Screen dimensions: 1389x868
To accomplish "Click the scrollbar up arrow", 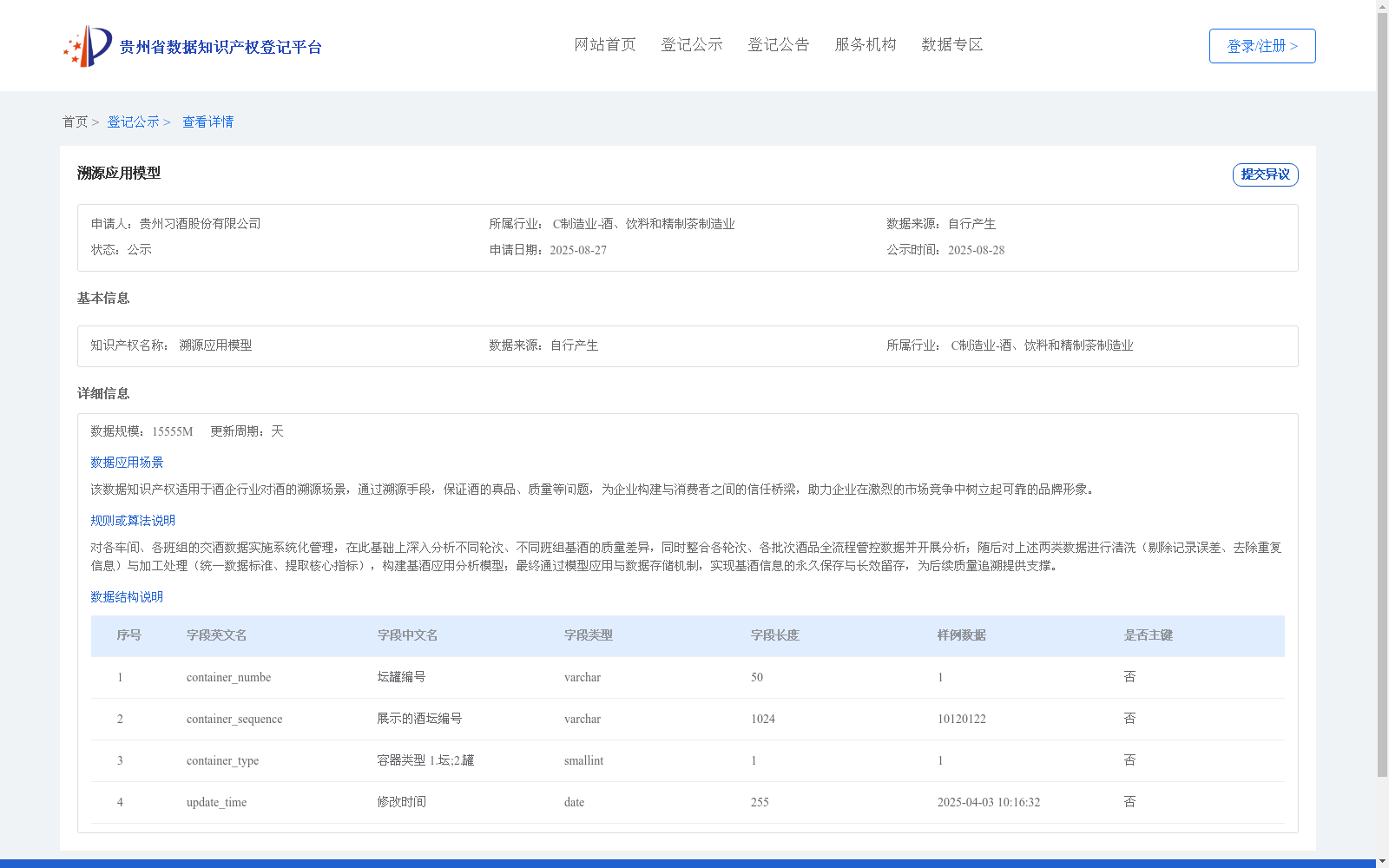I will (x=1382, y=6).
